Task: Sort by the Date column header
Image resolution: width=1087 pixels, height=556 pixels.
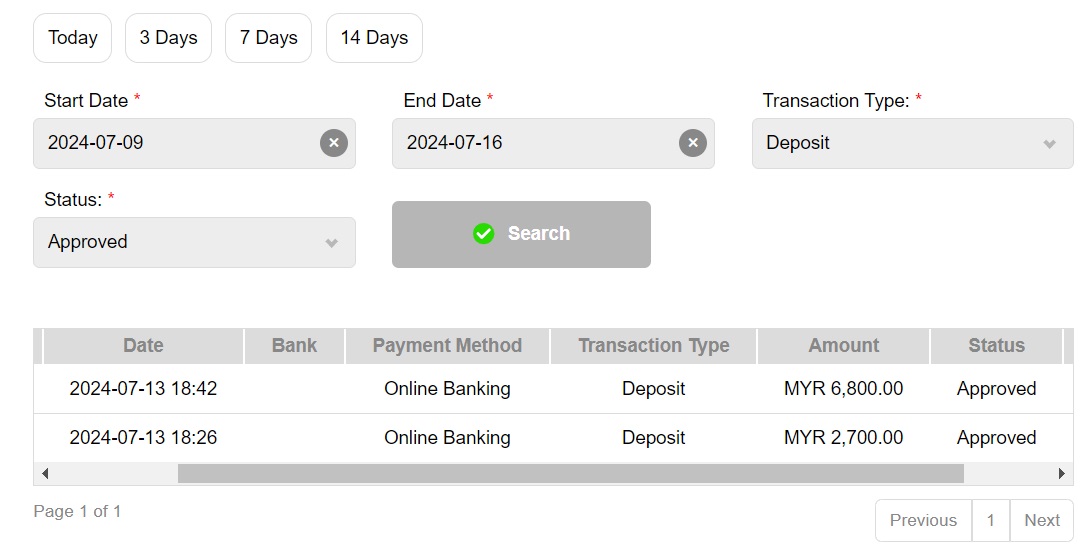Action: pyautogui.click(x=143, y=346)
